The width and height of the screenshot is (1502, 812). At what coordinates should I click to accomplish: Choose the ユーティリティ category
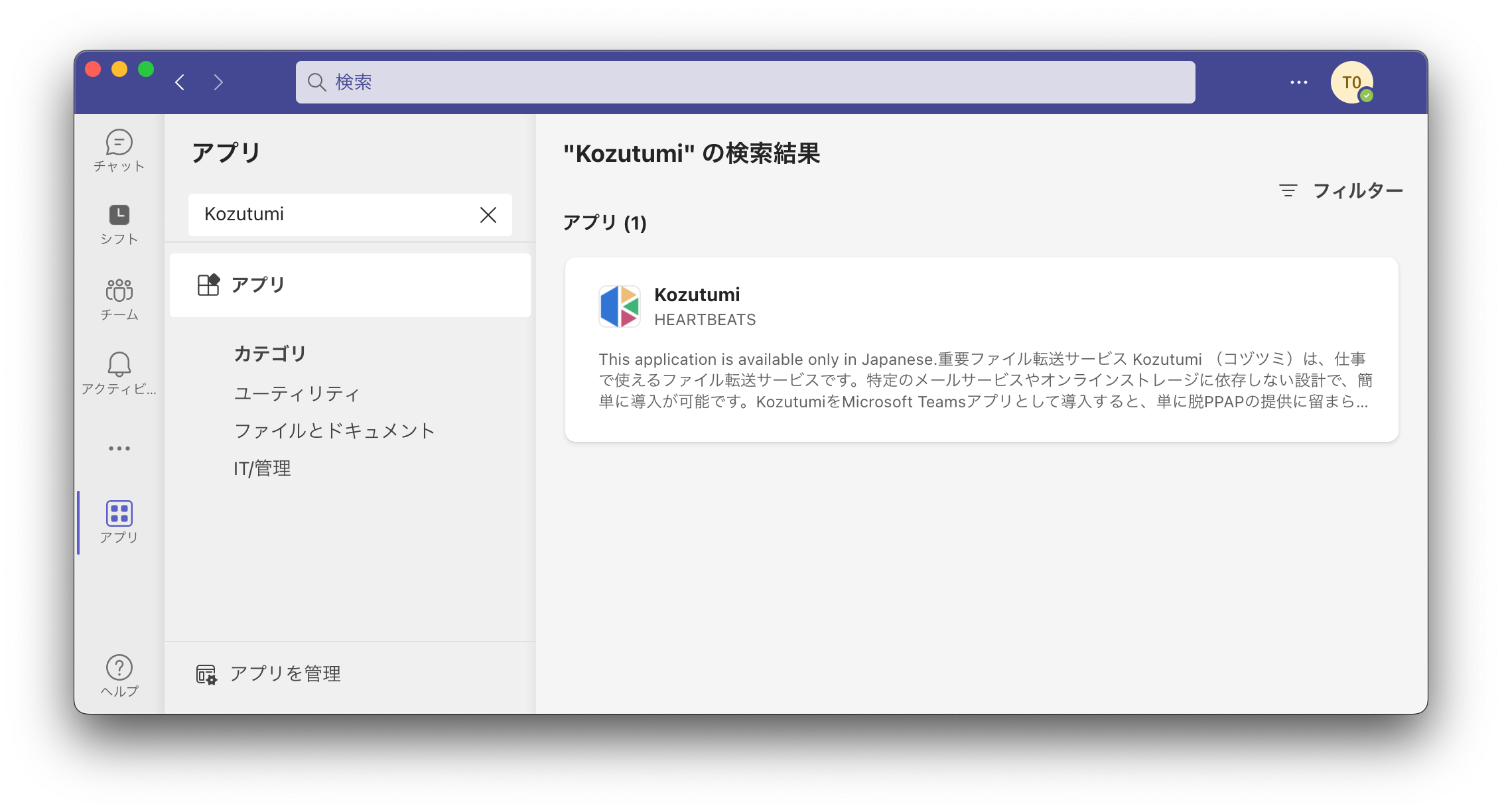tap(297, 393)
